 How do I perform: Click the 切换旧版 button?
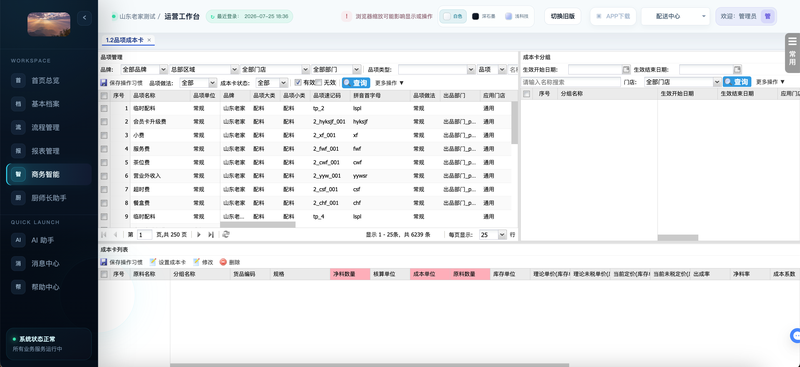(563, 16)
